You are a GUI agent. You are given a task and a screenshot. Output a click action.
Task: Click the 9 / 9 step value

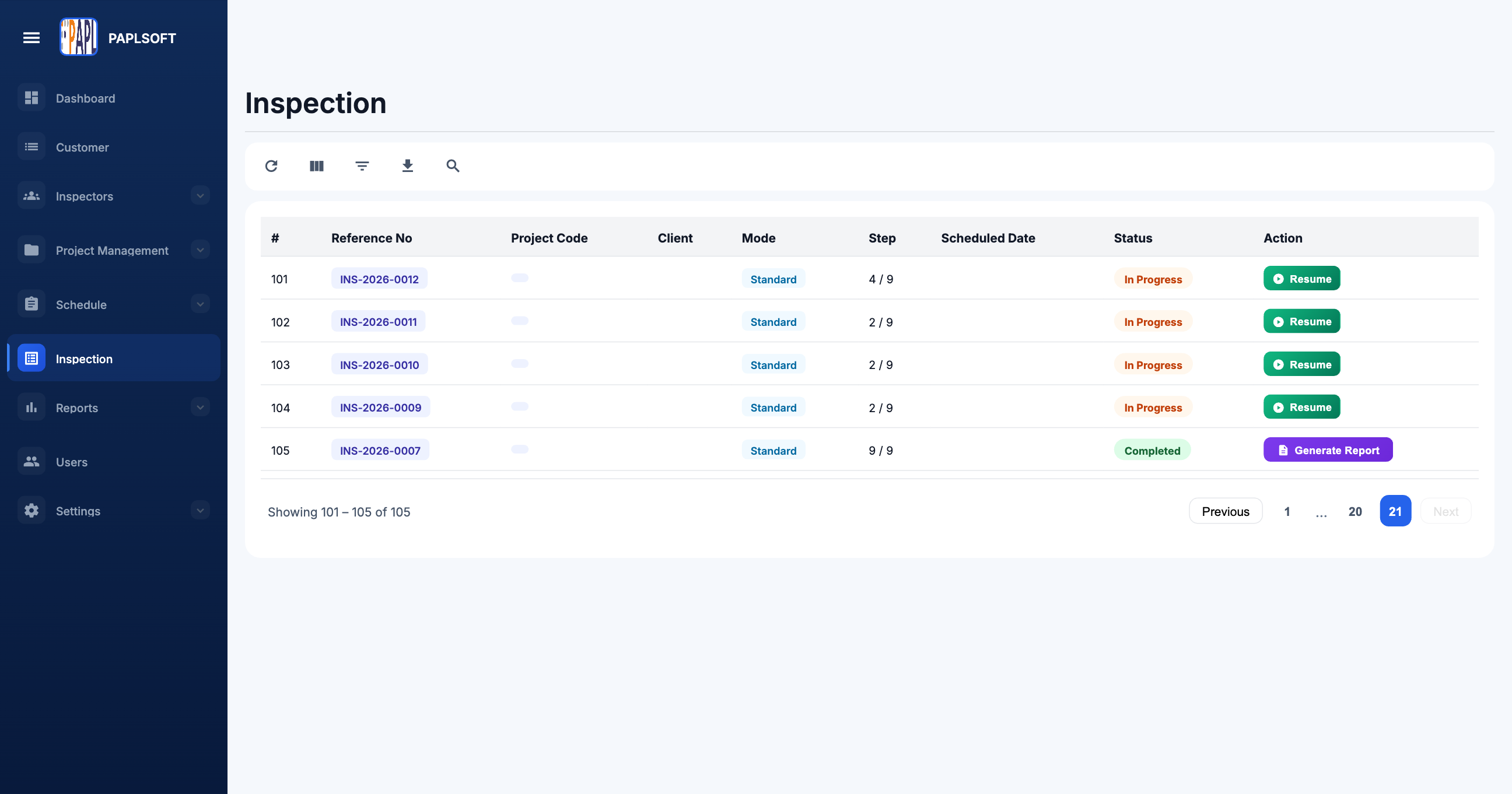coord(880,451)
